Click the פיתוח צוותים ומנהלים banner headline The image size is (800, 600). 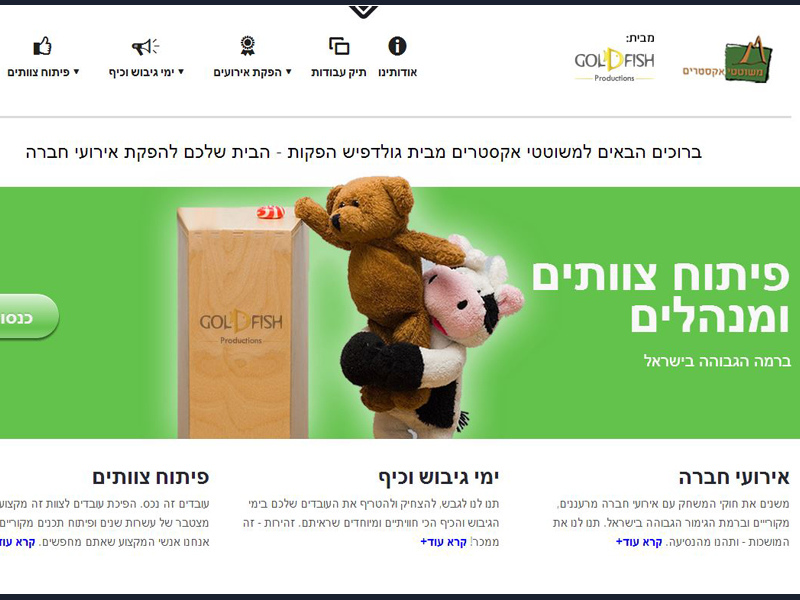tap(661, 297)
